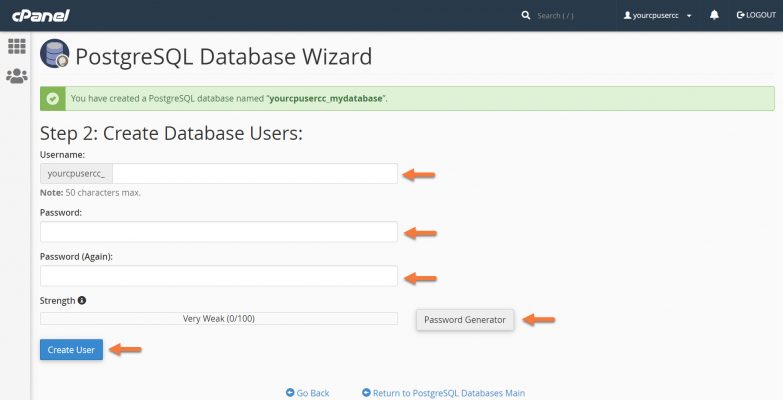
Task: Click the Very Weak strength meter bar
Action: tap(219, 319)
